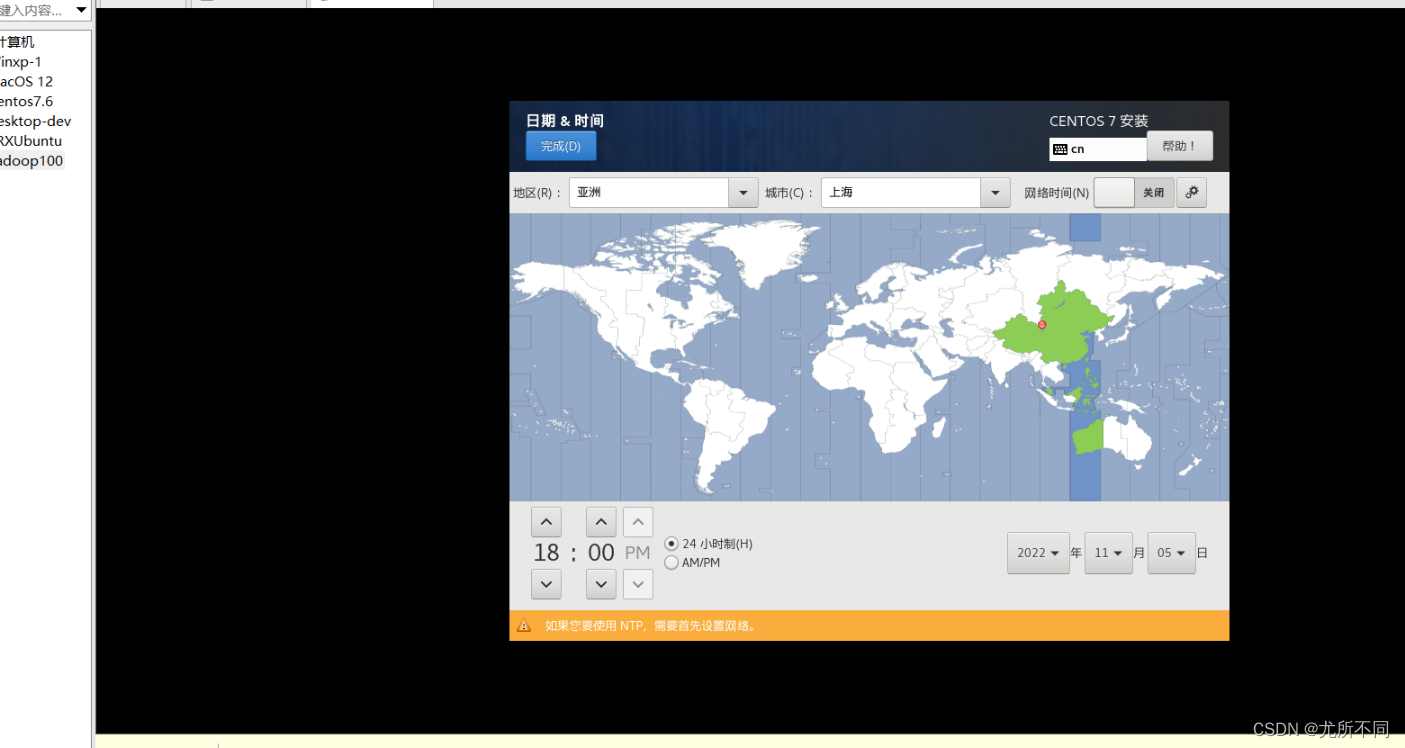1405x748 pixels.
Task: Open the 2022 year dropdown
Action: (x=1038, y=553)
